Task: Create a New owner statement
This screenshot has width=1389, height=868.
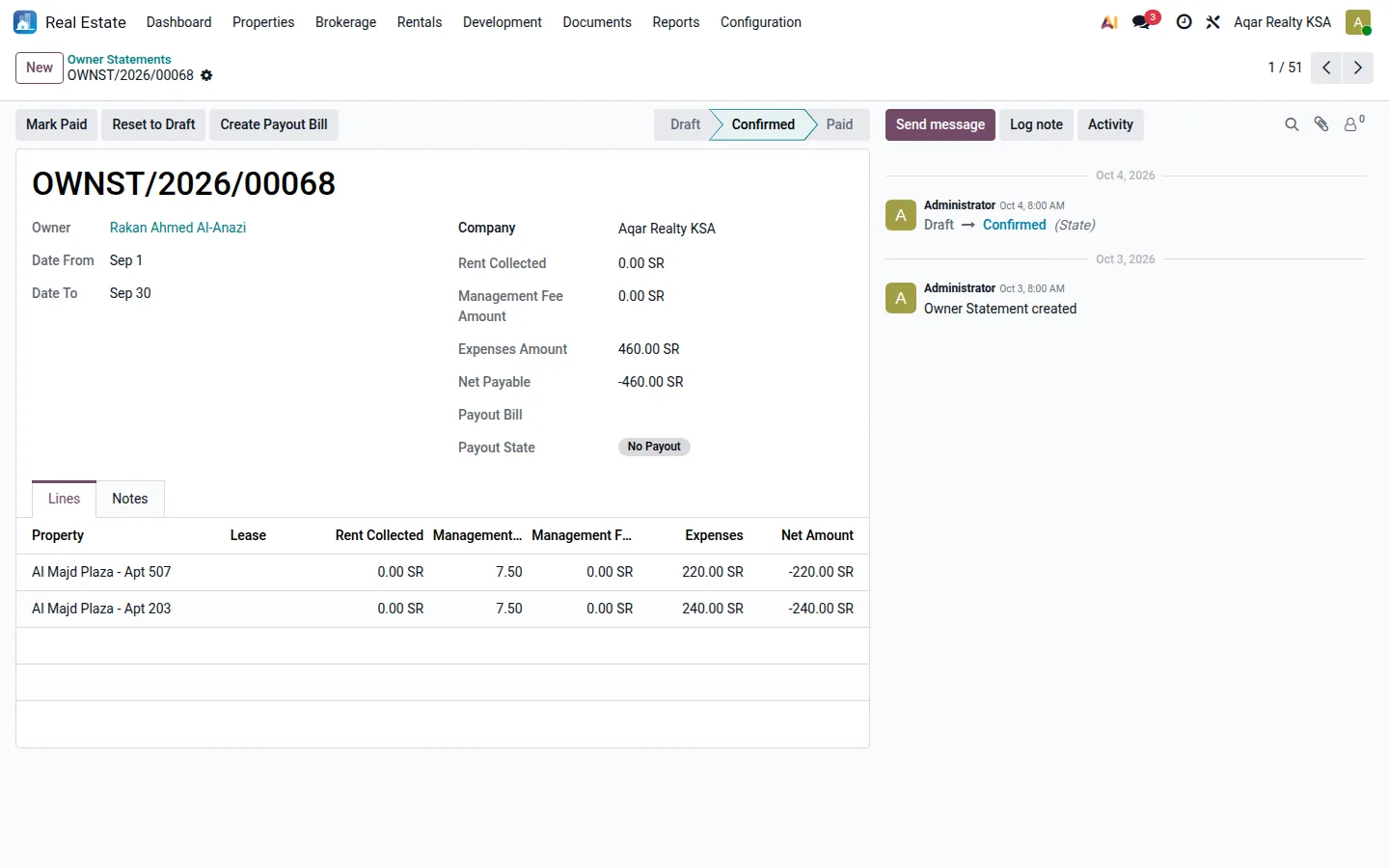Action: click(x=40, y=68)
